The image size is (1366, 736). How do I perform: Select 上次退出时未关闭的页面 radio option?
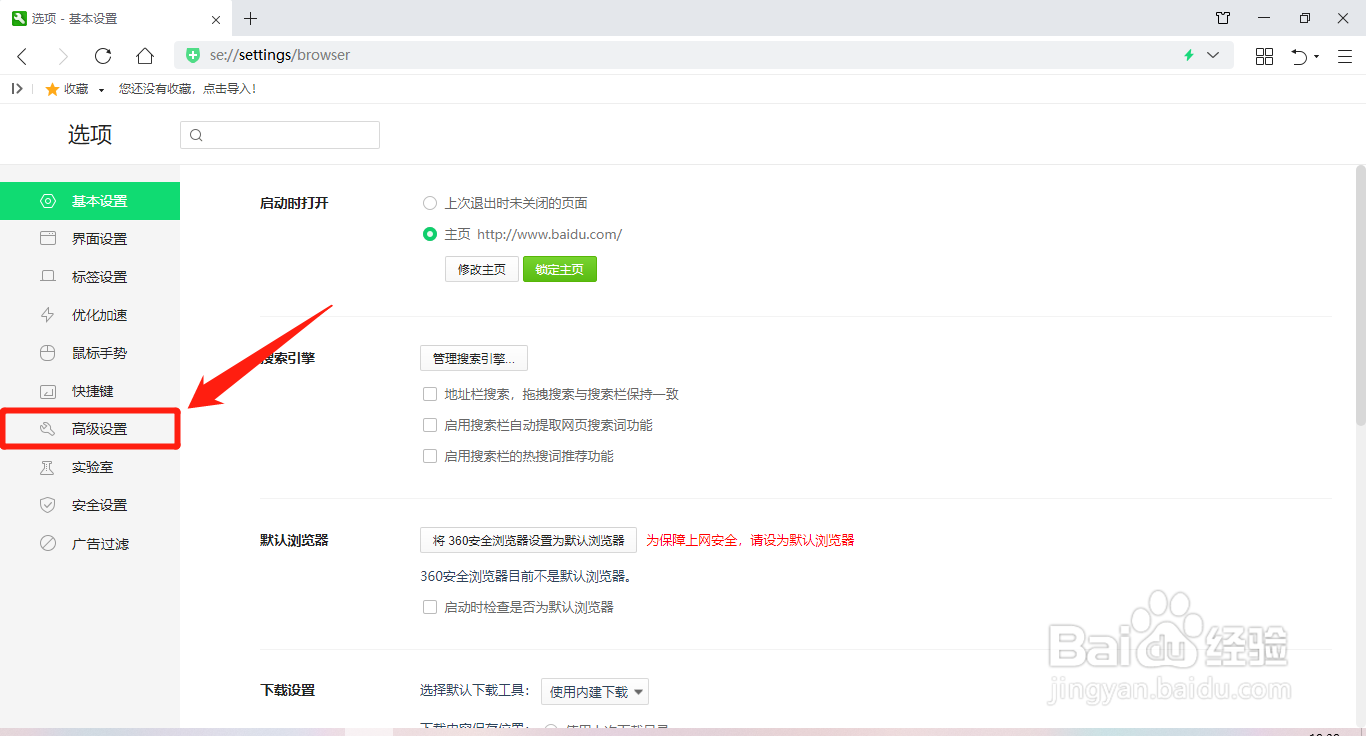[430, 203]
